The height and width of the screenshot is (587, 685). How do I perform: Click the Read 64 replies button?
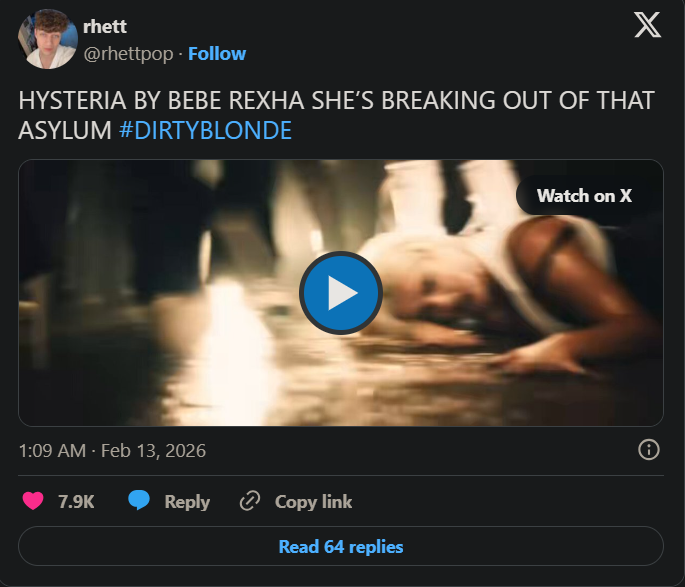(x=341, y=547)
